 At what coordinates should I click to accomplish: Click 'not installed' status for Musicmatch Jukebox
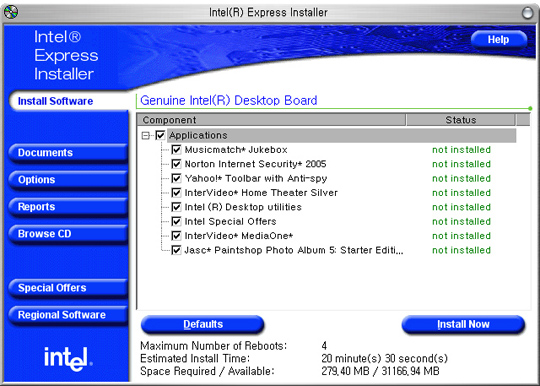[x=461, y=150]
